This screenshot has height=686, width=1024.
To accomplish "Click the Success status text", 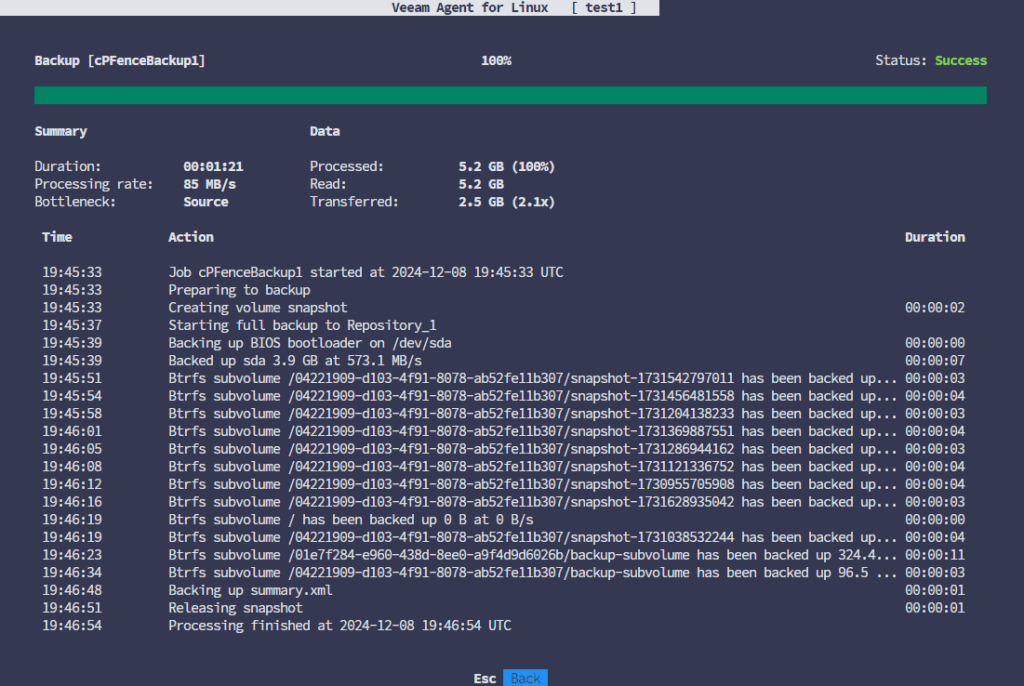I will tap(960, 61).
